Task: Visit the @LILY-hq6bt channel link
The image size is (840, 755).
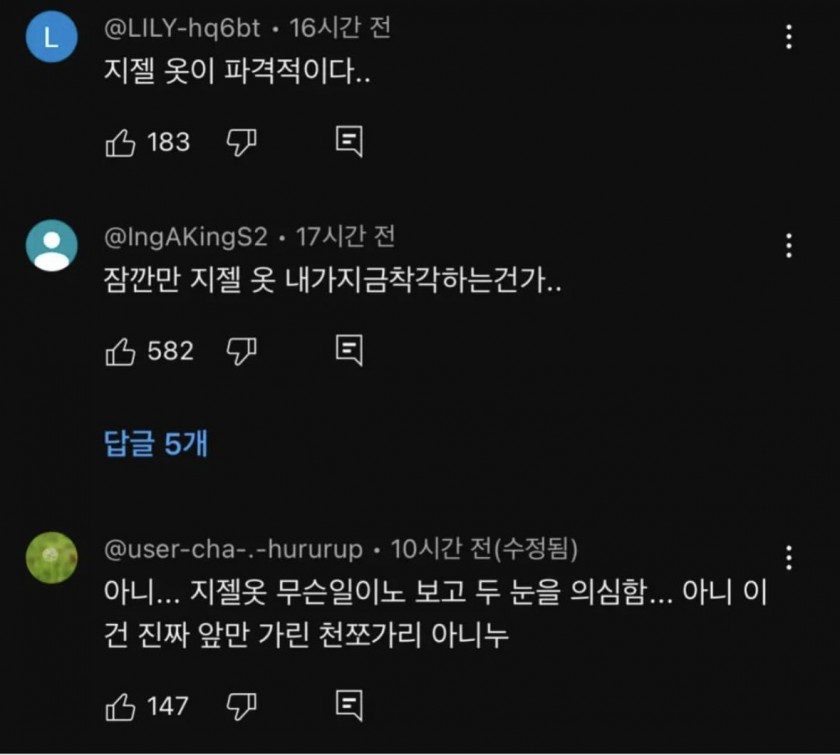Action: (182, 28)
